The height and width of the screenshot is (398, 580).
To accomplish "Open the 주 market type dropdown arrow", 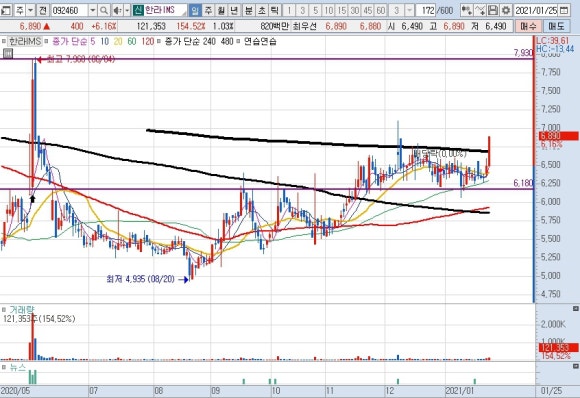I will tap(31, 10).
